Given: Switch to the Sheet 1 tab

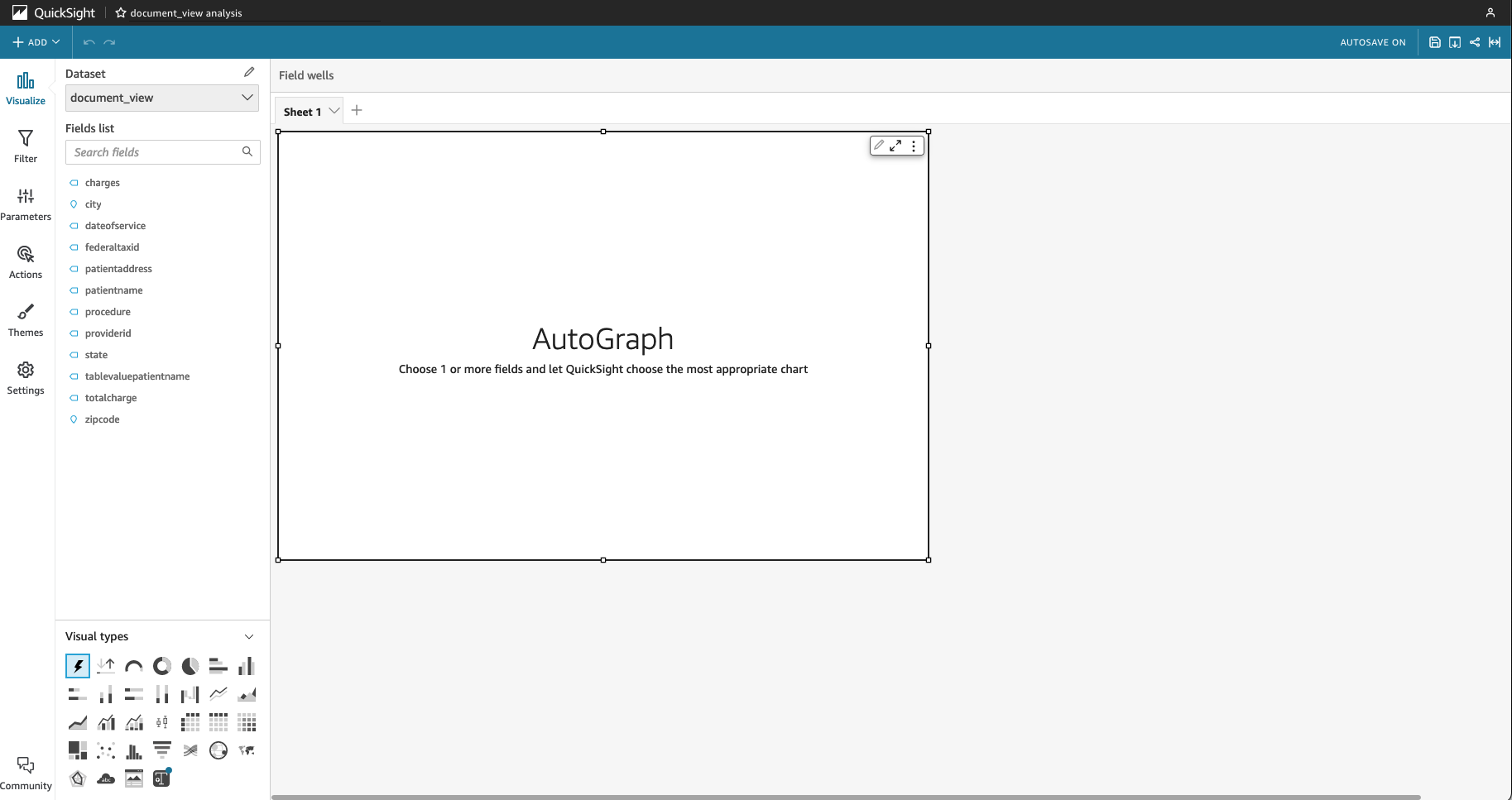Looking at the screenshot, I should coord(303,110).
